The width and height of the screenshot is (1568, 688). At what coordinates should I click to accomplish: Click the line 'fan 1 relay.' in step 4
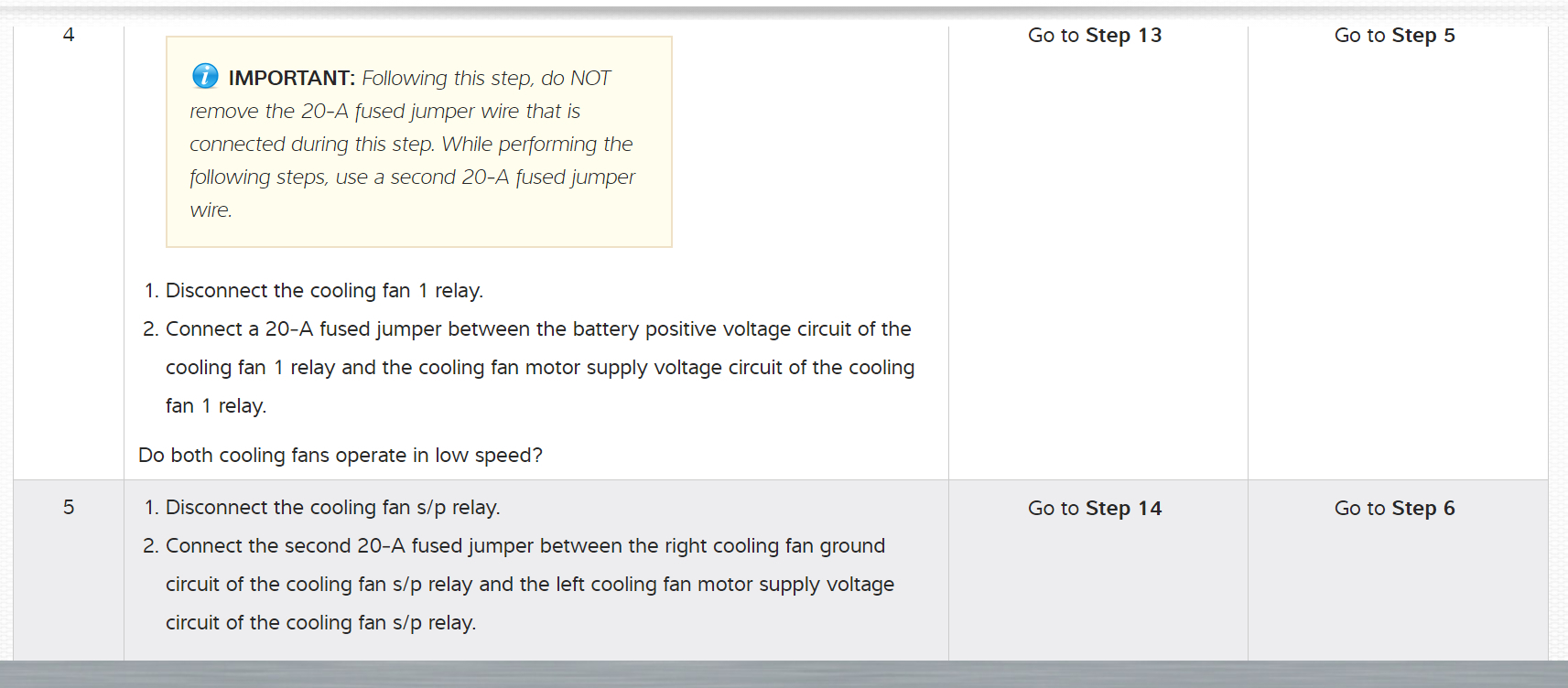coord(216,406)
